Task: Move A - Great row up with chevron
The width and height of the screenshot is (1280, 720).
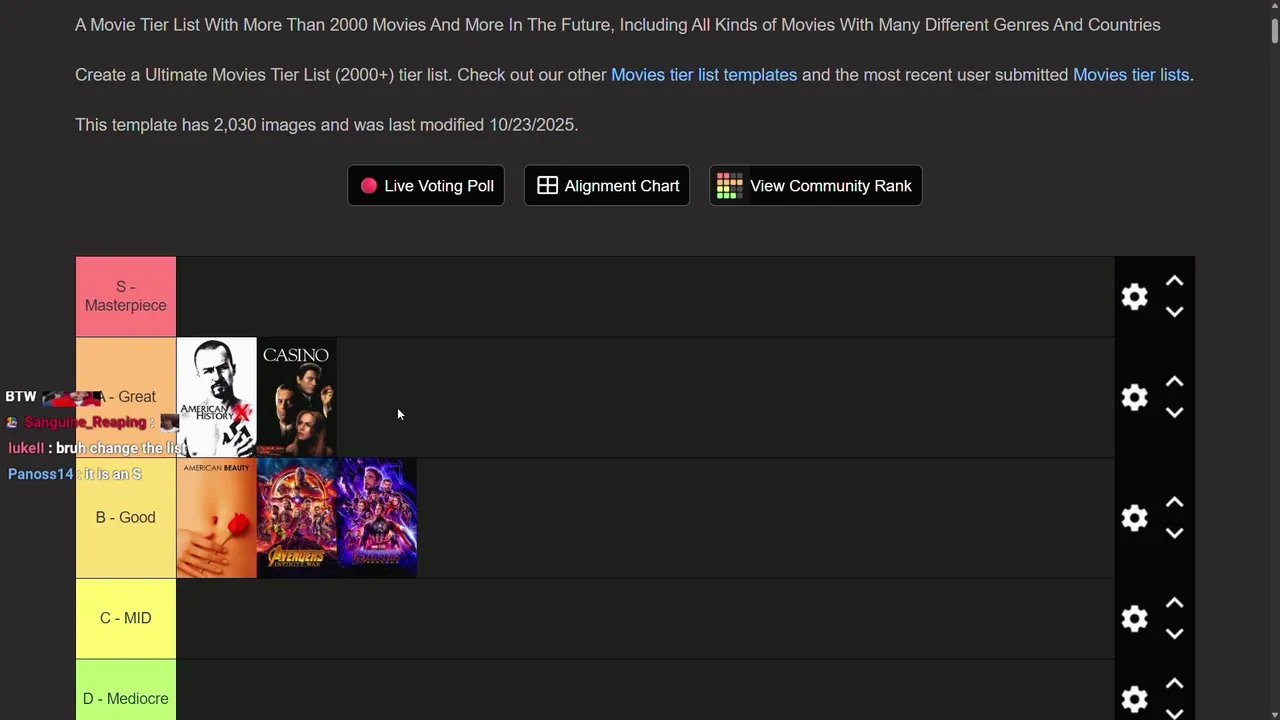Action: tap(1175, 382)
